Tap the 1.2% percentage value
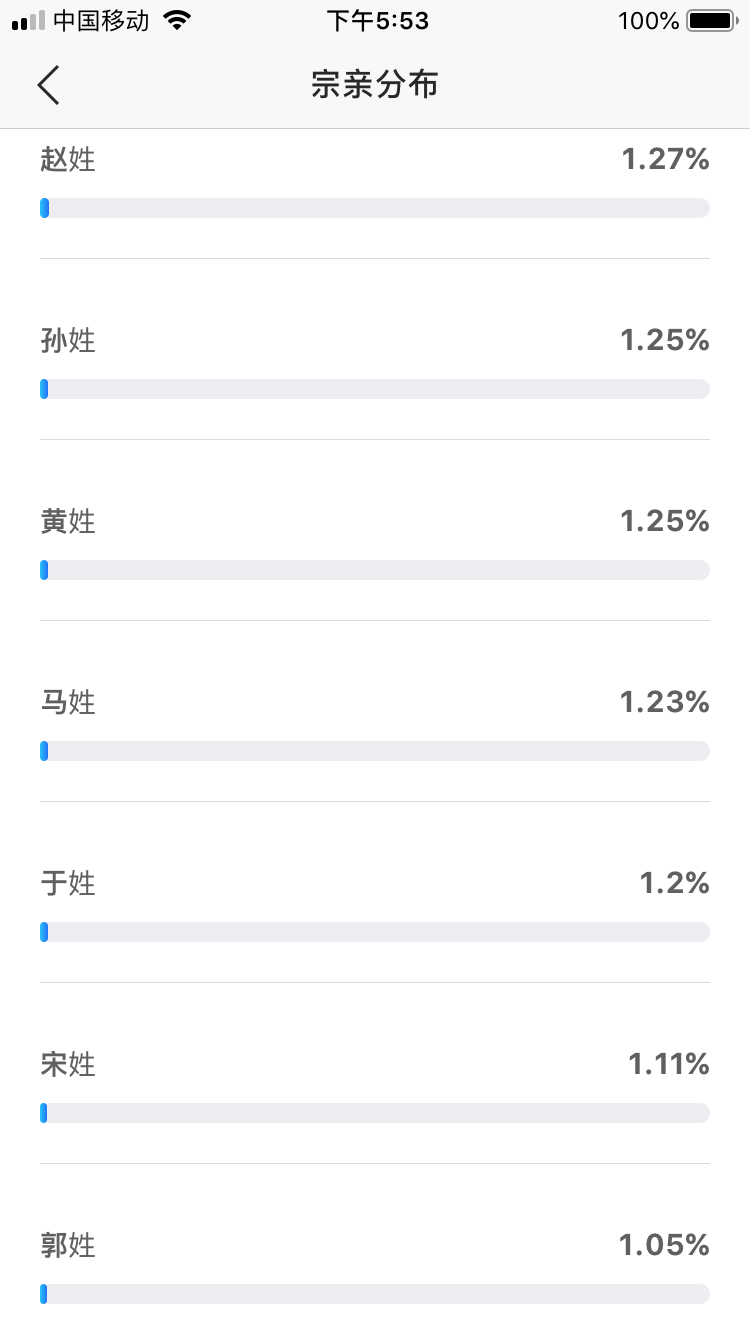Screen dimensions: 750x1334 coord(674,883)
